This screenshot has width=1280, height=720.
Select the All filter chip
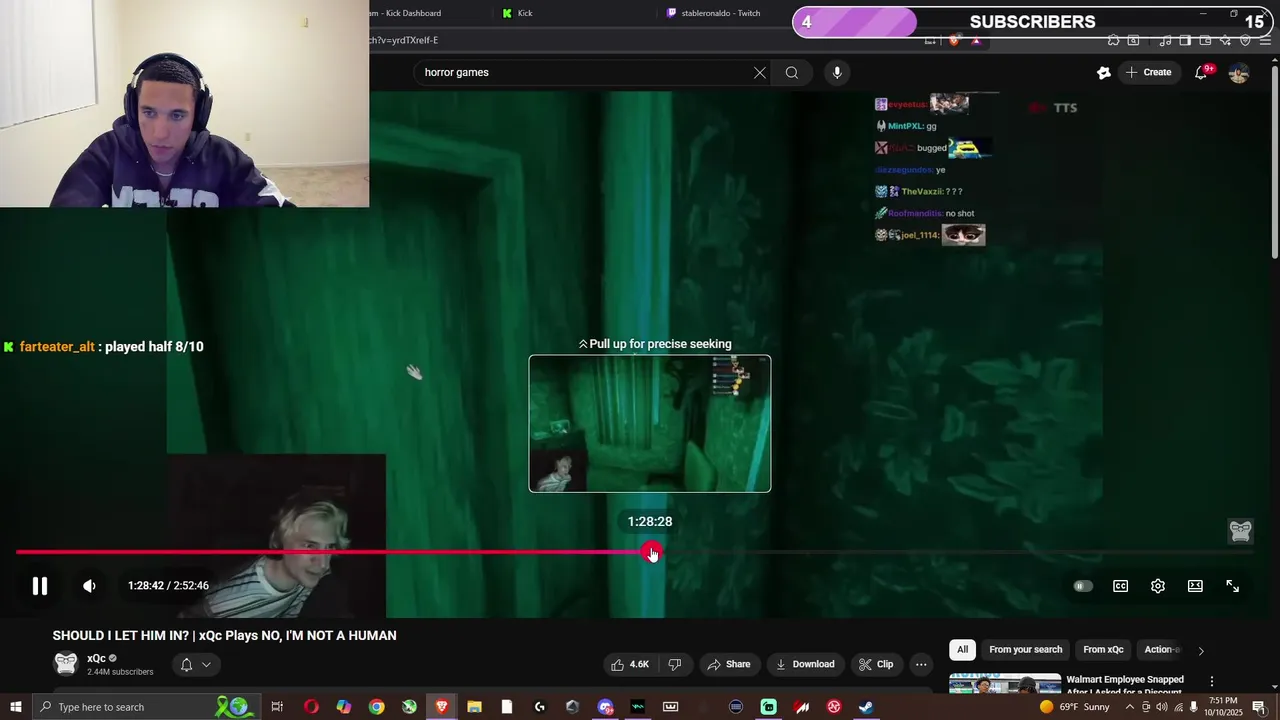(x=962, y=650)
